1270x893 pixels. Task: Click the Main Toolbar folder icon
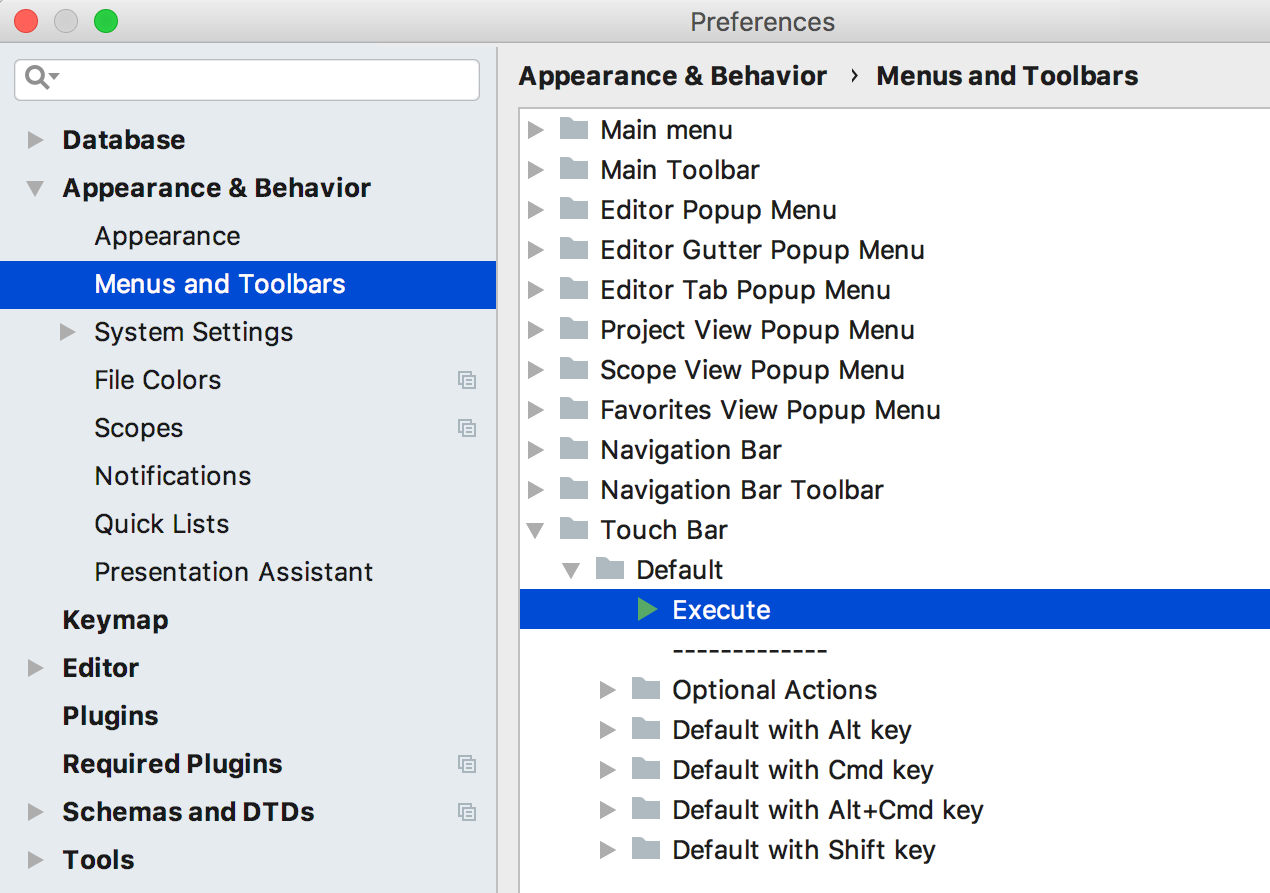pyautogui.click(x=574, y=169)
